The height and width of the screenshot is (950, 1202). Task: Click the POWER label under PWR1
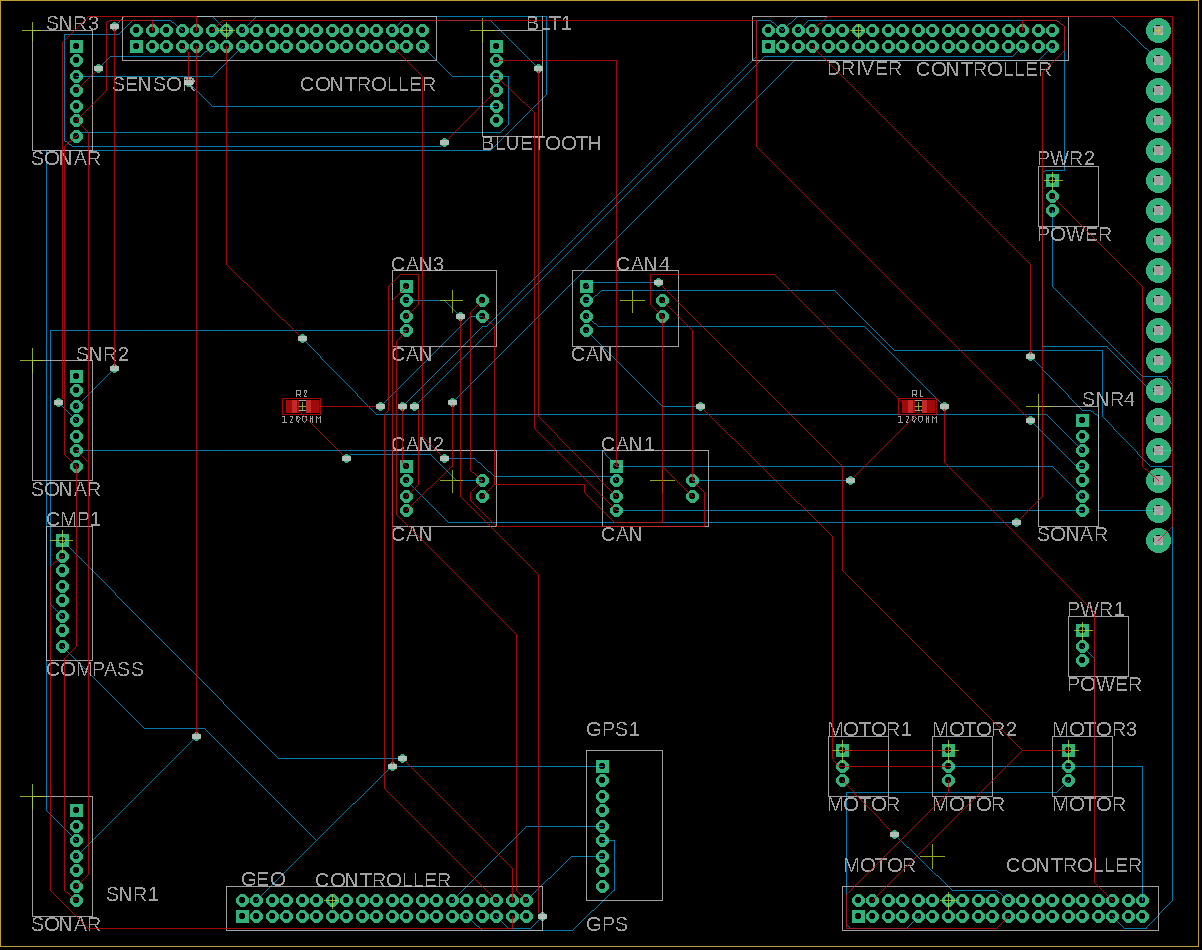pos(1104,684)
